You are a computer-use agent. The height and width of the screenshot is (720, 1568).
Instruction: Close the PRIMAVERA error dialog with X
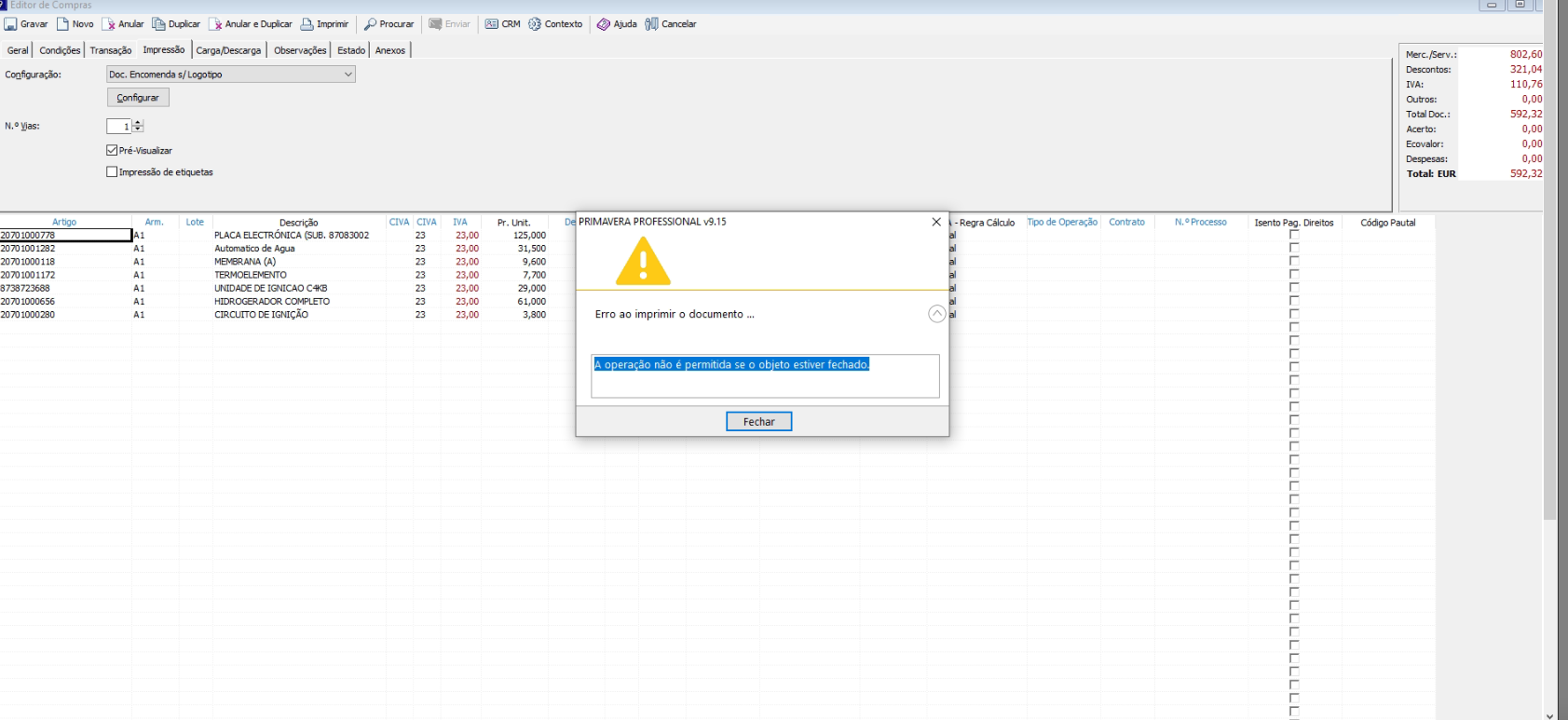(x=936, y=222)
